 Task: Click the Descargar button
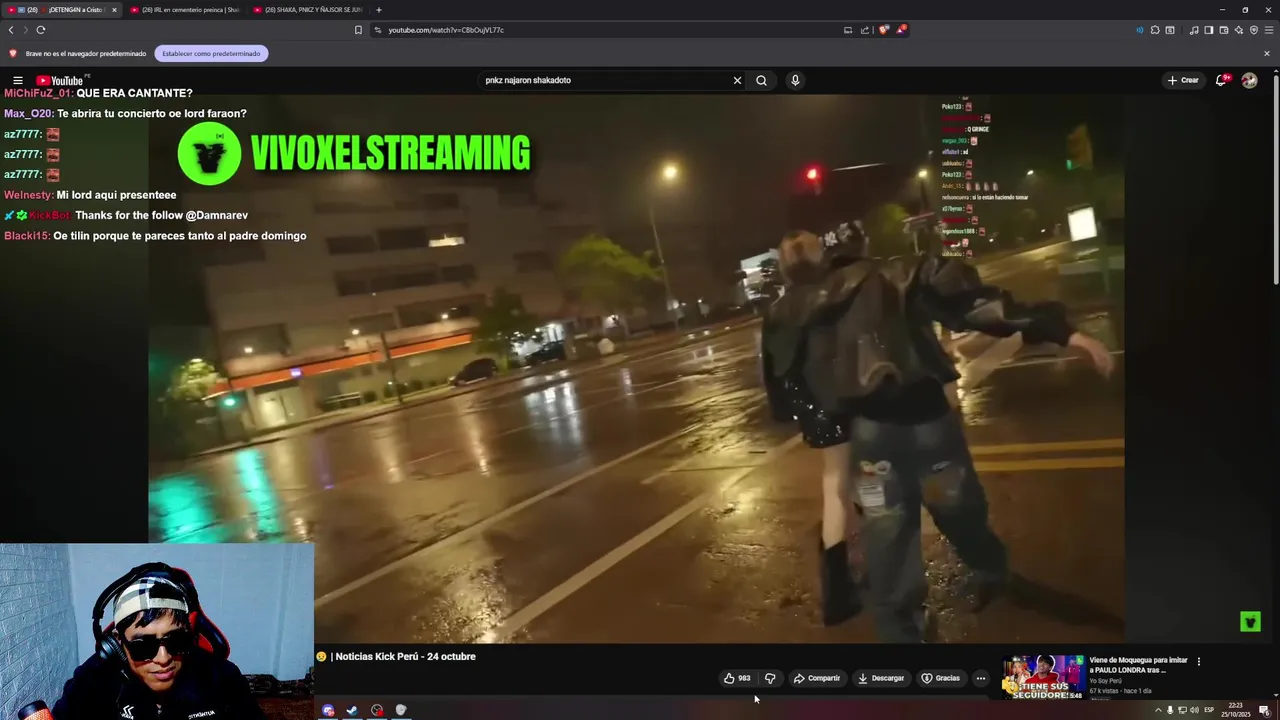pos(881,678)
